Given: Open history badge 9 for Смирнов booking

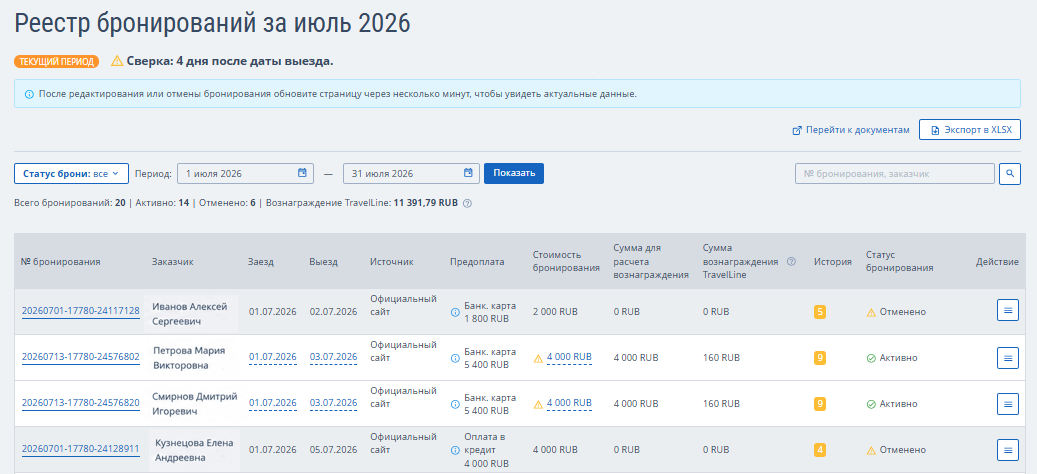Looking at the screenshot, I should [820, 404].
